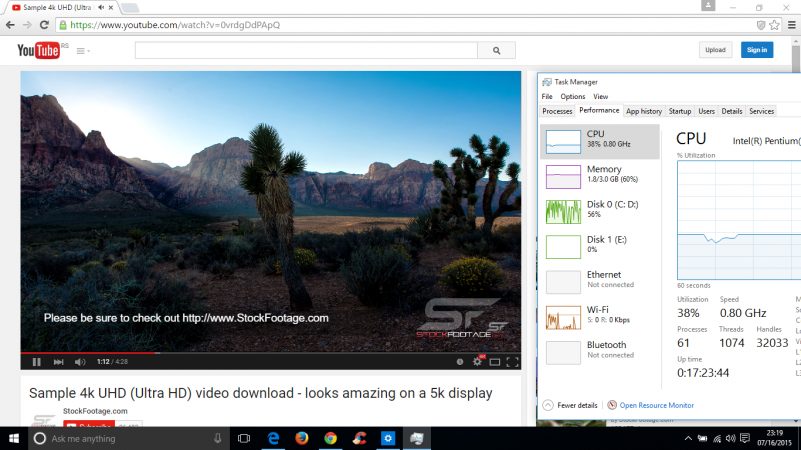Image resolution: width=801 pixels, height=450 pixels.
Task: Click Open Resource Monitor link
Action: point(650,405)
